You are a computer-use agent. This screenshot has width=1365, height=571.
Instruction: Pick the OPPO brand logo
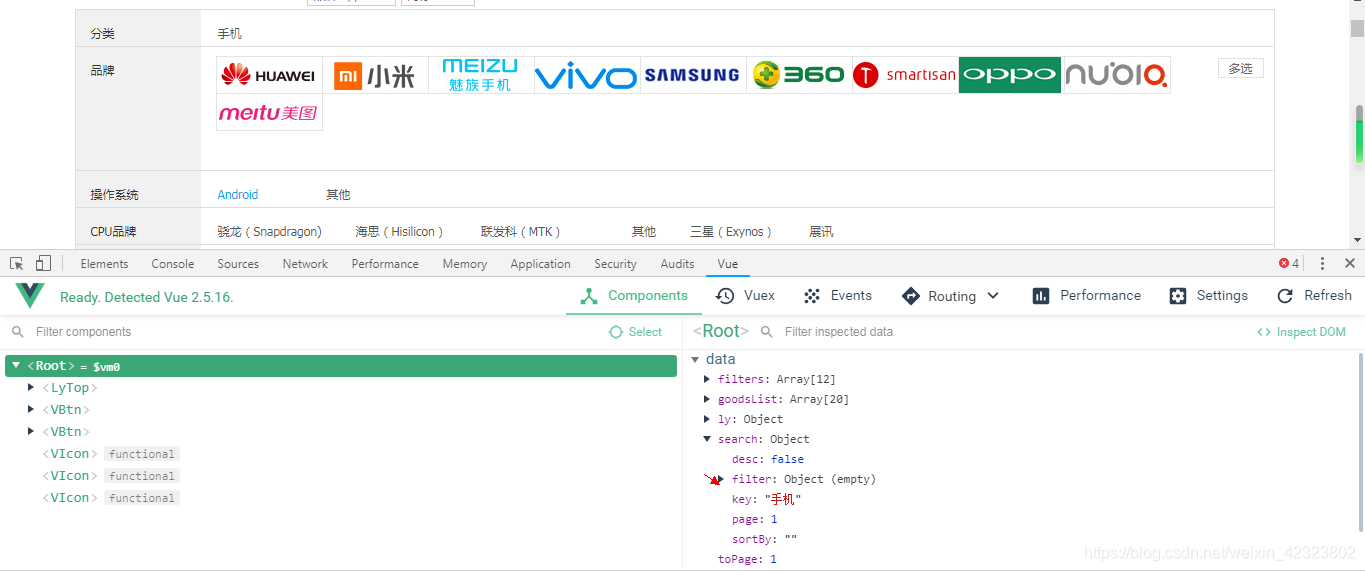click(1010, 75)
